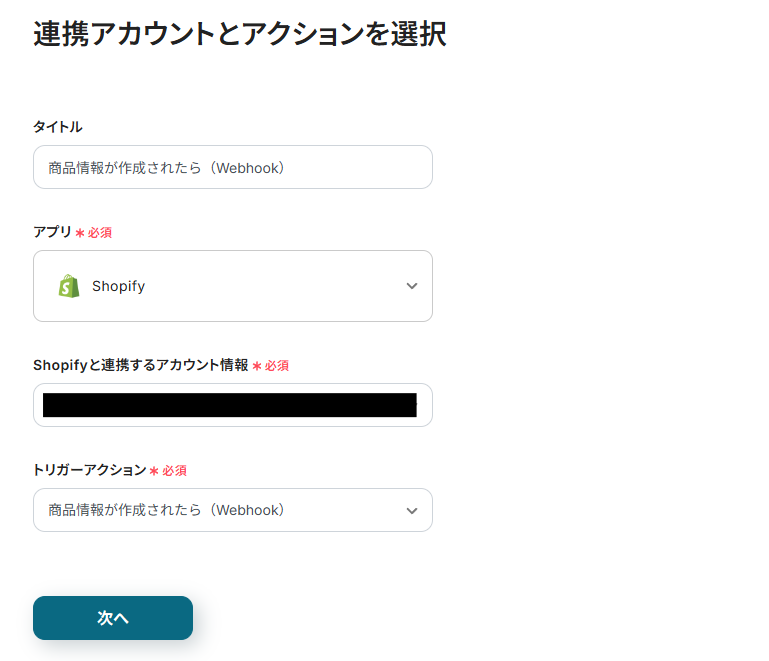Click the タイトル text input field

(x=232, y=167)
